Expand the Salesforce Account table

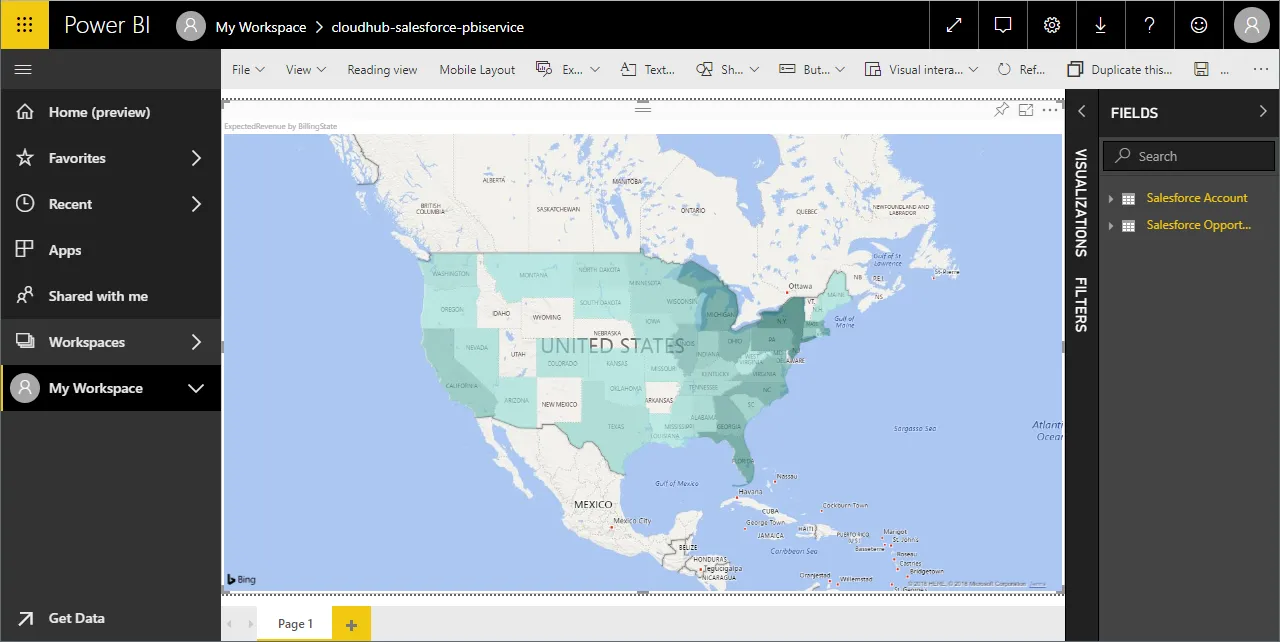[1111, 198]
